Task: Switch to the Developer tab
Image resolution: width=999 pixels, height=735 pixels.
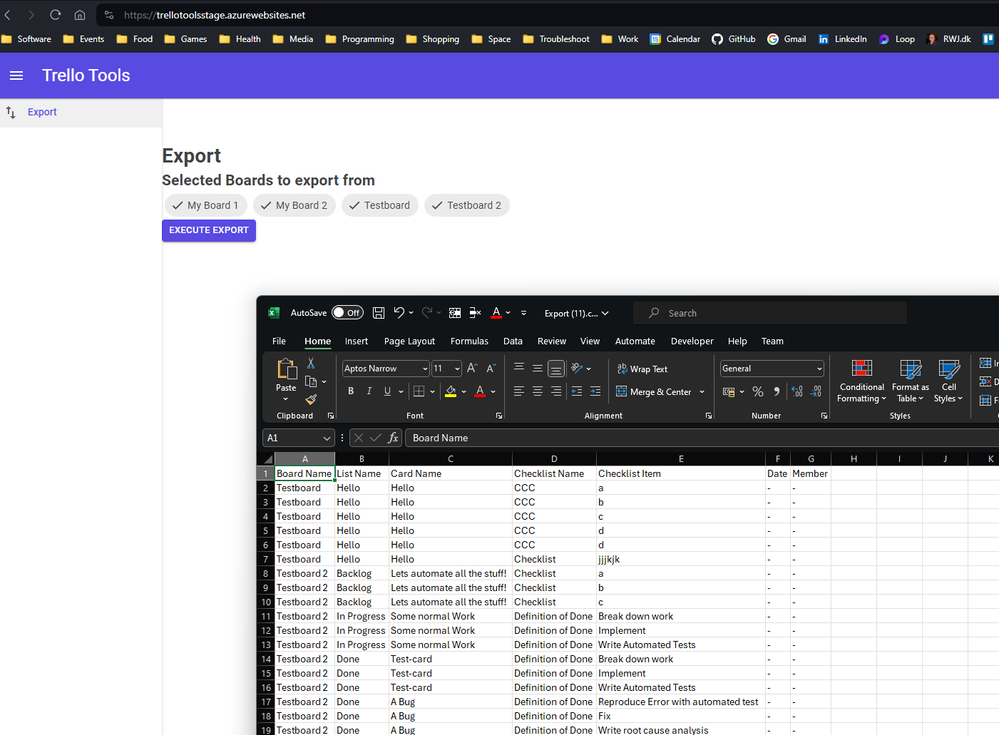Action: coord(692,341)
